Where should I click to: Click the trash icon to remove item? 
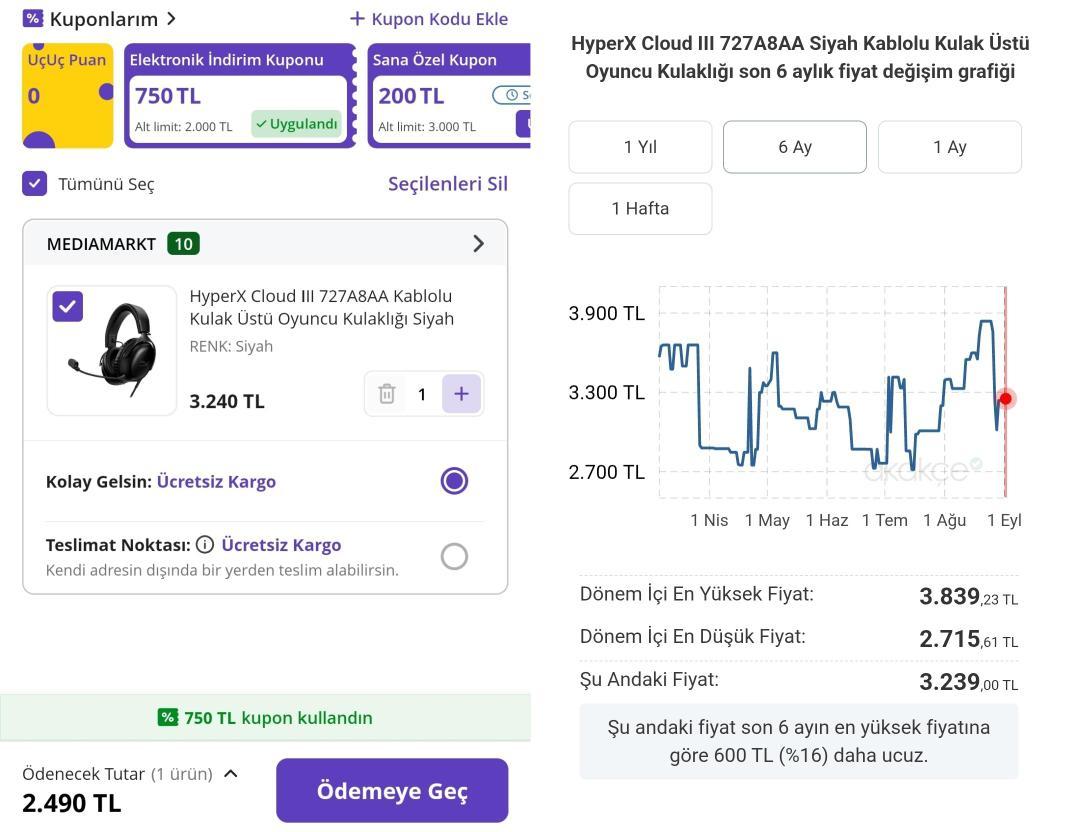click(x=387, y=394)
